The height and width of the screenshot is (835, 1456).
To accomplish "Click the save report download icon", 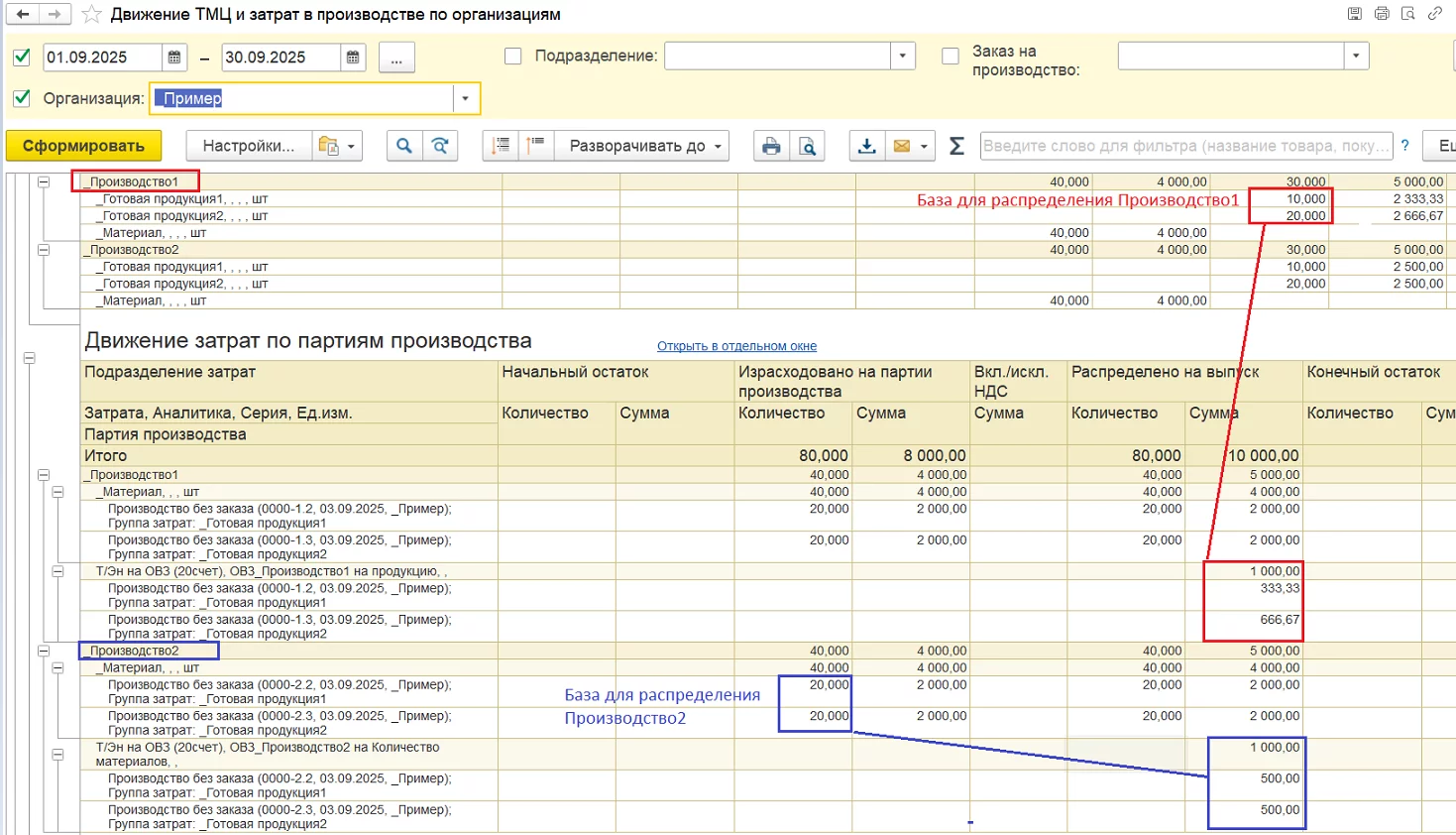I will 866,146.
